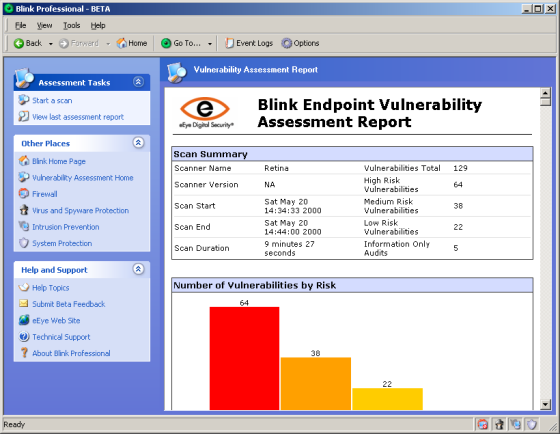Click the report scrollbar up arrow
560x434 pixels.
click(545, 93)
